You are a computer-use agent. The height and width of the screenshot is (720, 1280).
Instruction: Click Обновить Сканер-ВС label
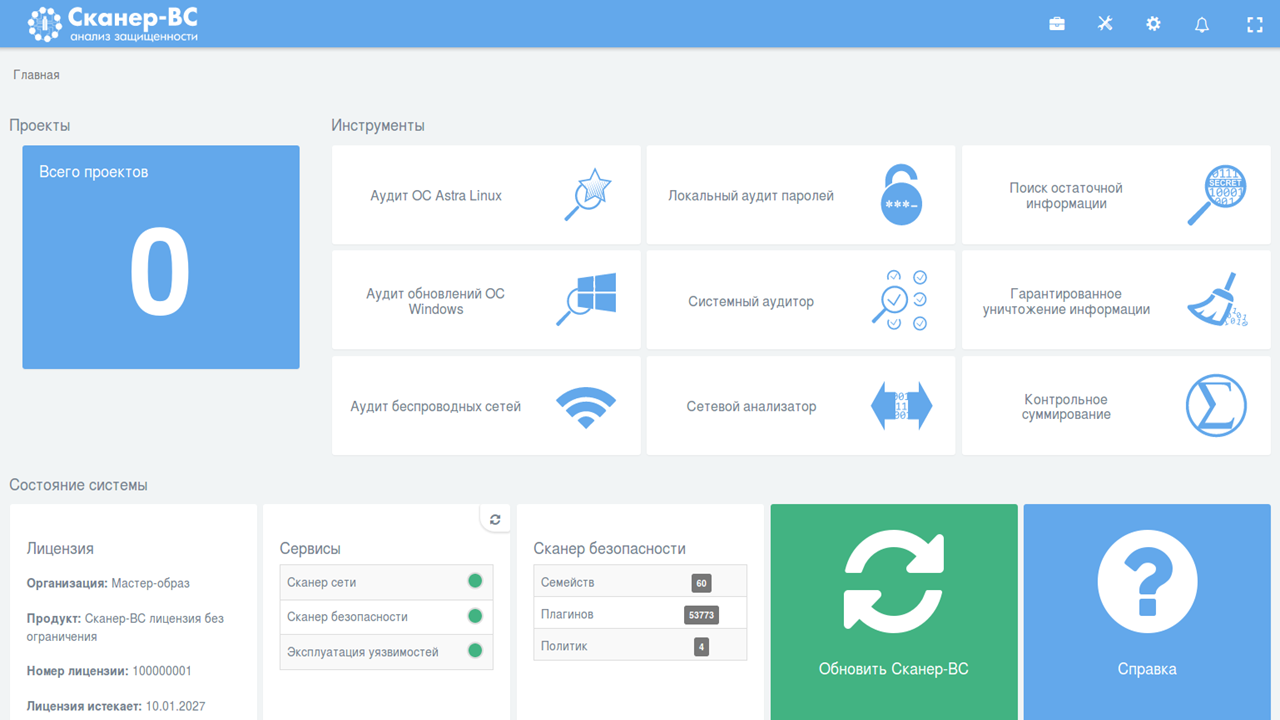pyautogui.click(x=894, y=669)
